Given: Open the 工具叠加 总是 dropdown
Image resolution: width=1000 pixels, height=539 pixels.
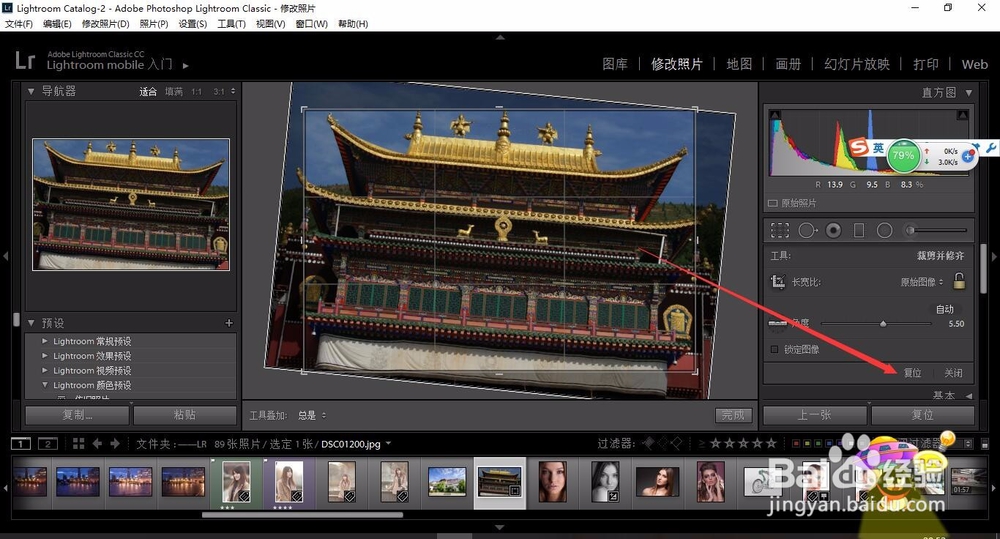Looking at the screenshot, I should pyautogui.click(x=312, y=415).
